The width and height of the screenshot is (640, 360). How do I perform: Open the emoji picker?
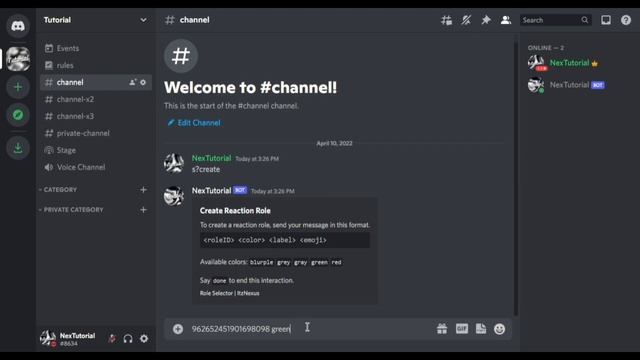[x=500, y=329]
